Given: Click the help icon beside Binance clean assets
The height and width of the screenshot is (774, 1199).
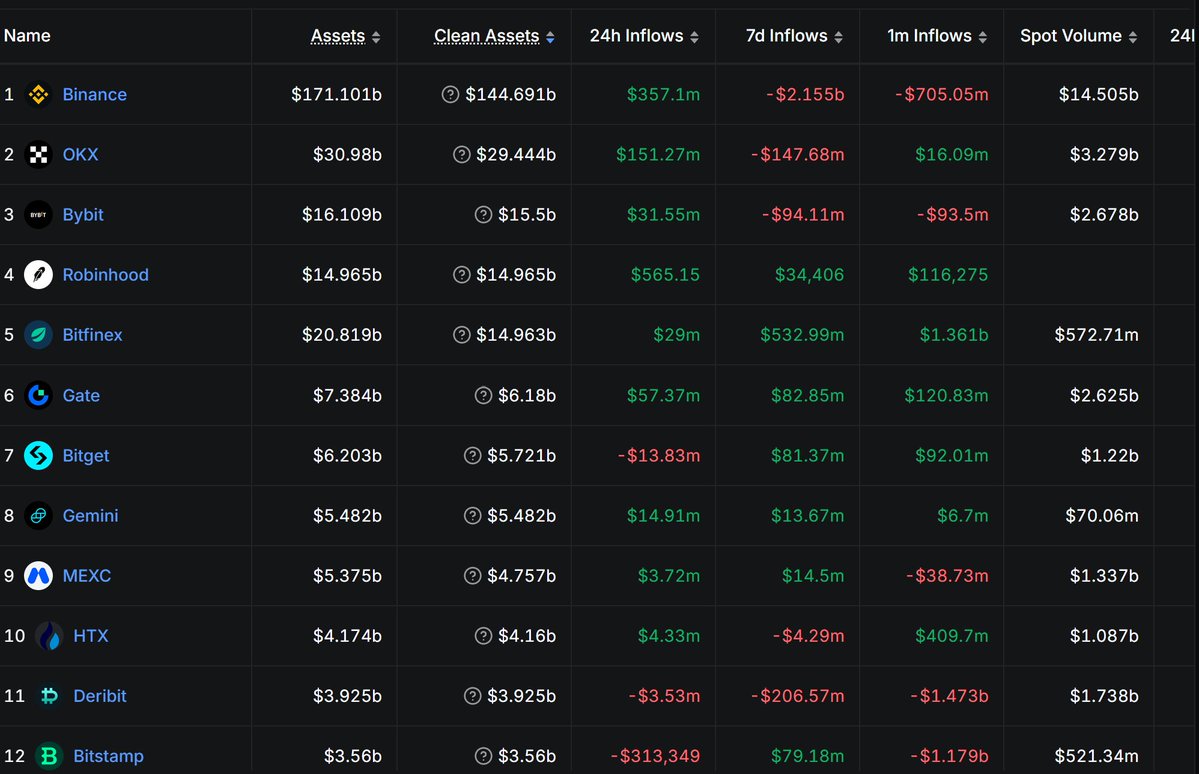Looking at the screenshot, I should (x=450, y=94).
